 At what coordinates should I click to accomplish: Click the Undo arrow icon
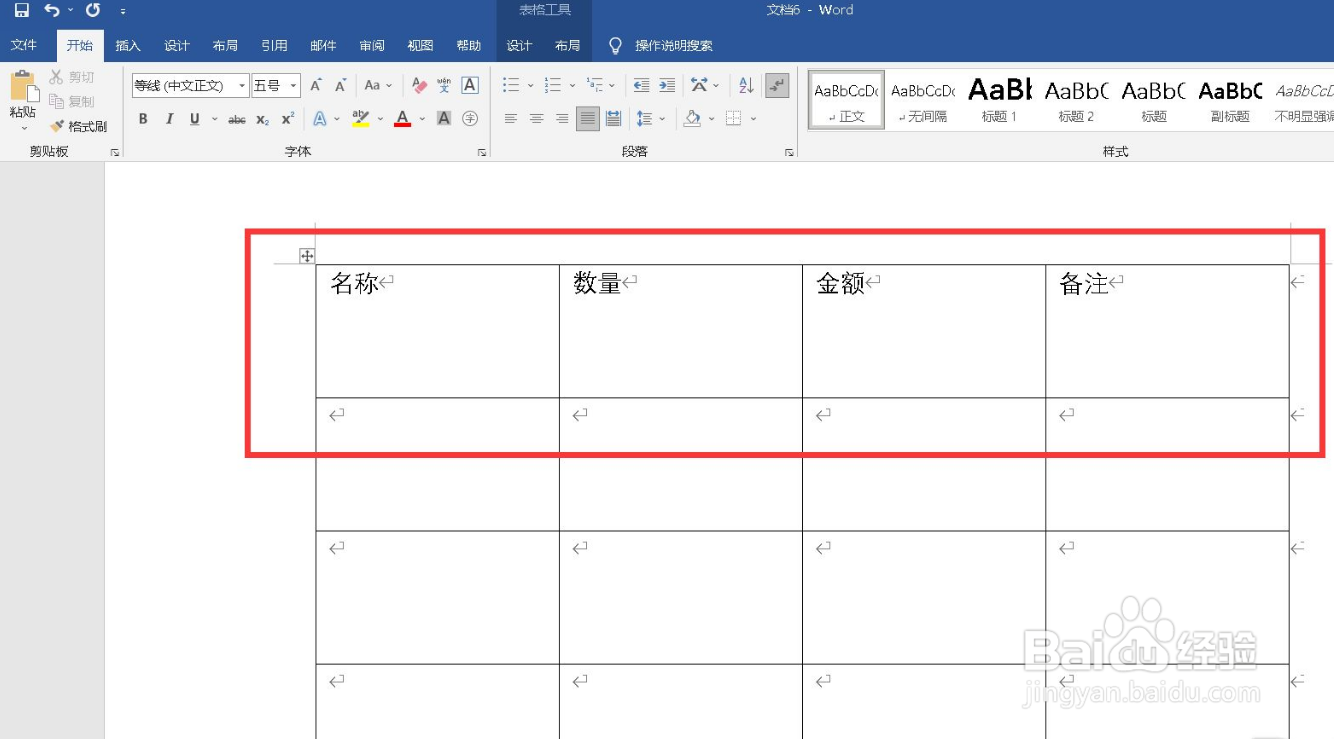coord(52,10)
